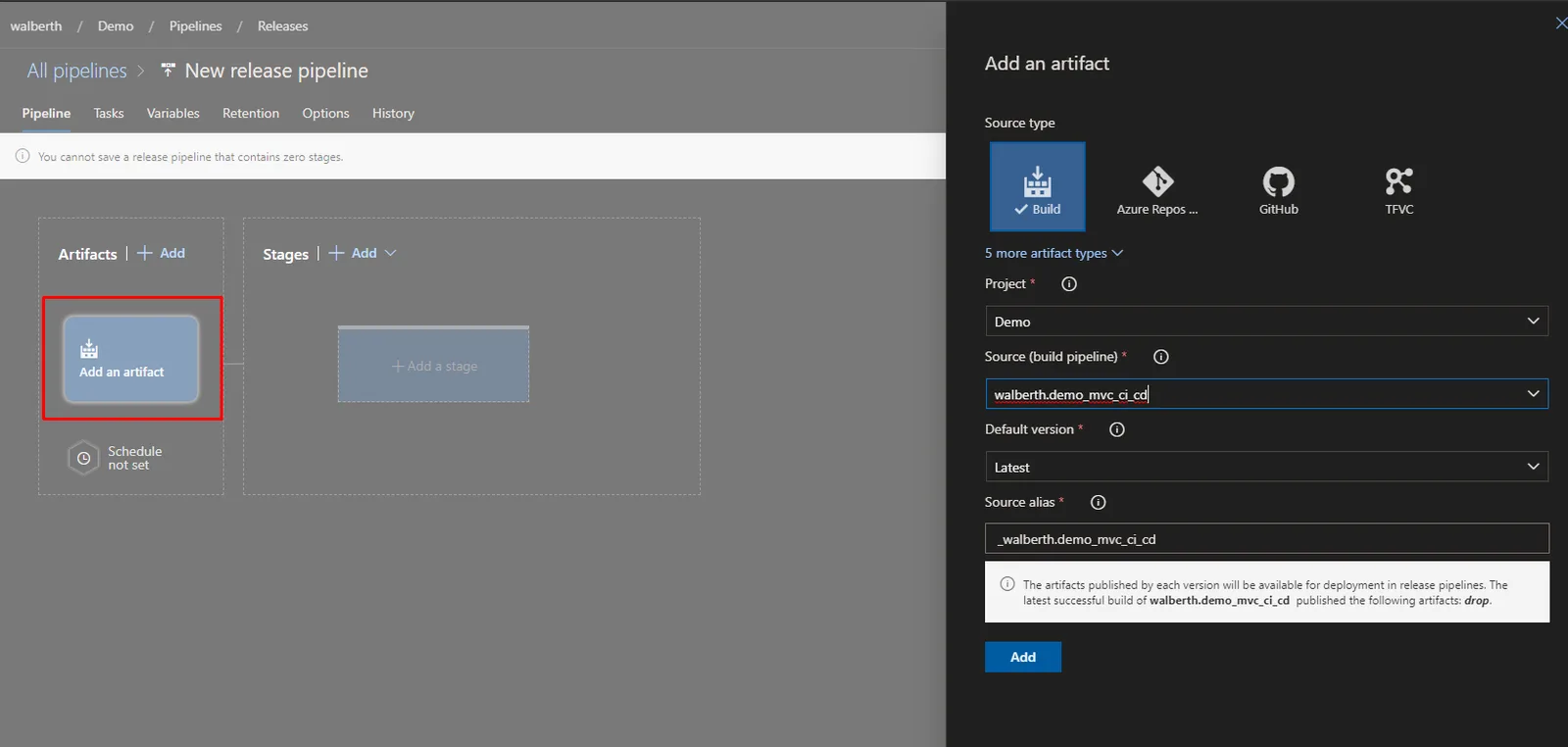Click the plus Add artifacts link
The image size is (1568, 747).
click(x=162, y=253)
